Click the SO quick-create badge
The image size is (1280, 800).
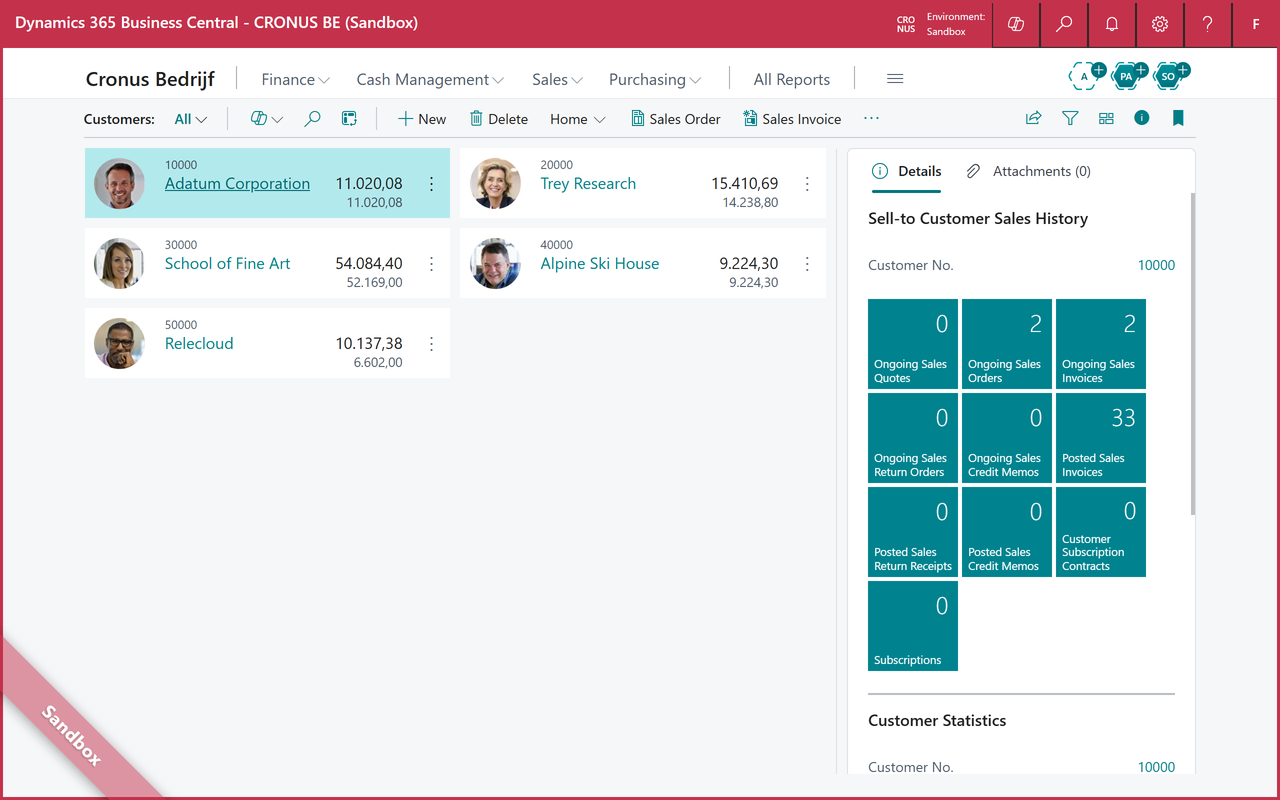(x=1170, y=75)
